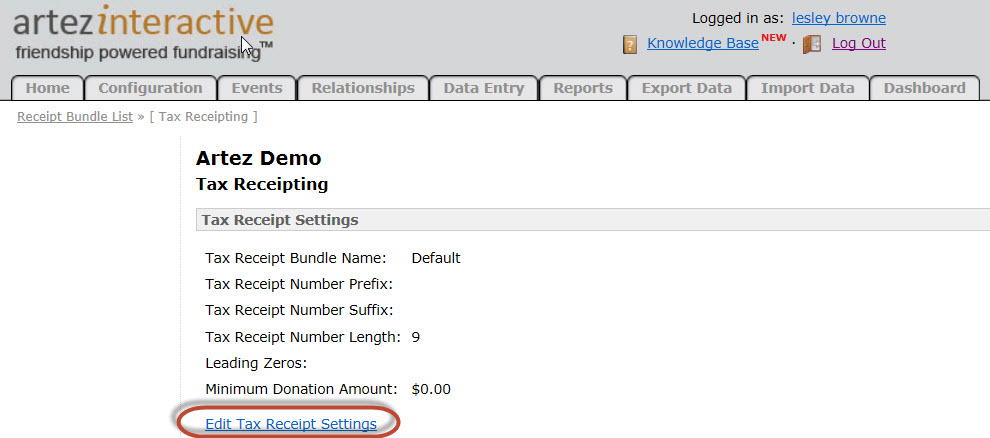
Task: Go to the Relationships tab
Action: click(362, 88)
